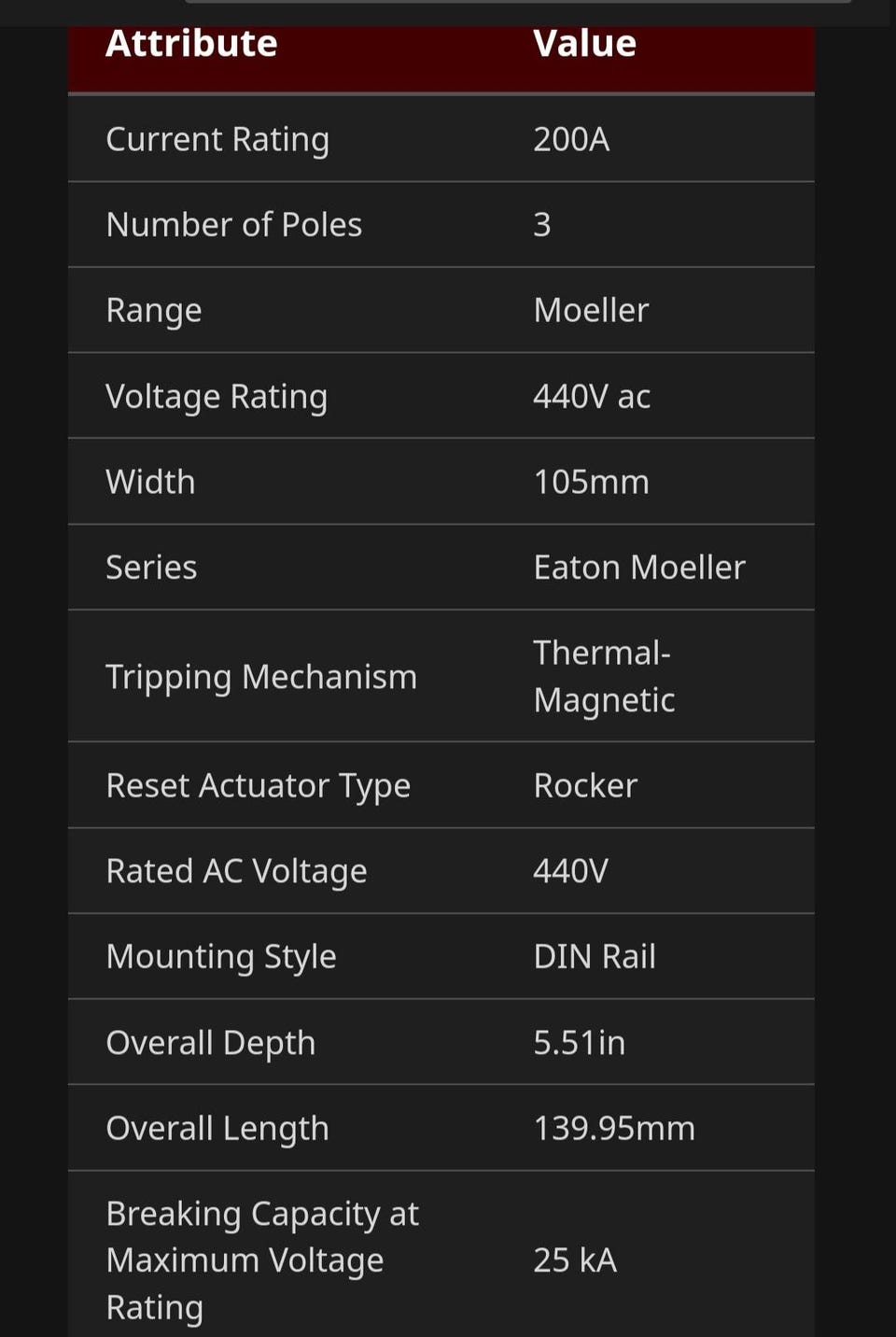This screenshot has height=1337, width=896.
Task: Select the Current Rating label
Action: pyautogui.click(x=217, y=140)
